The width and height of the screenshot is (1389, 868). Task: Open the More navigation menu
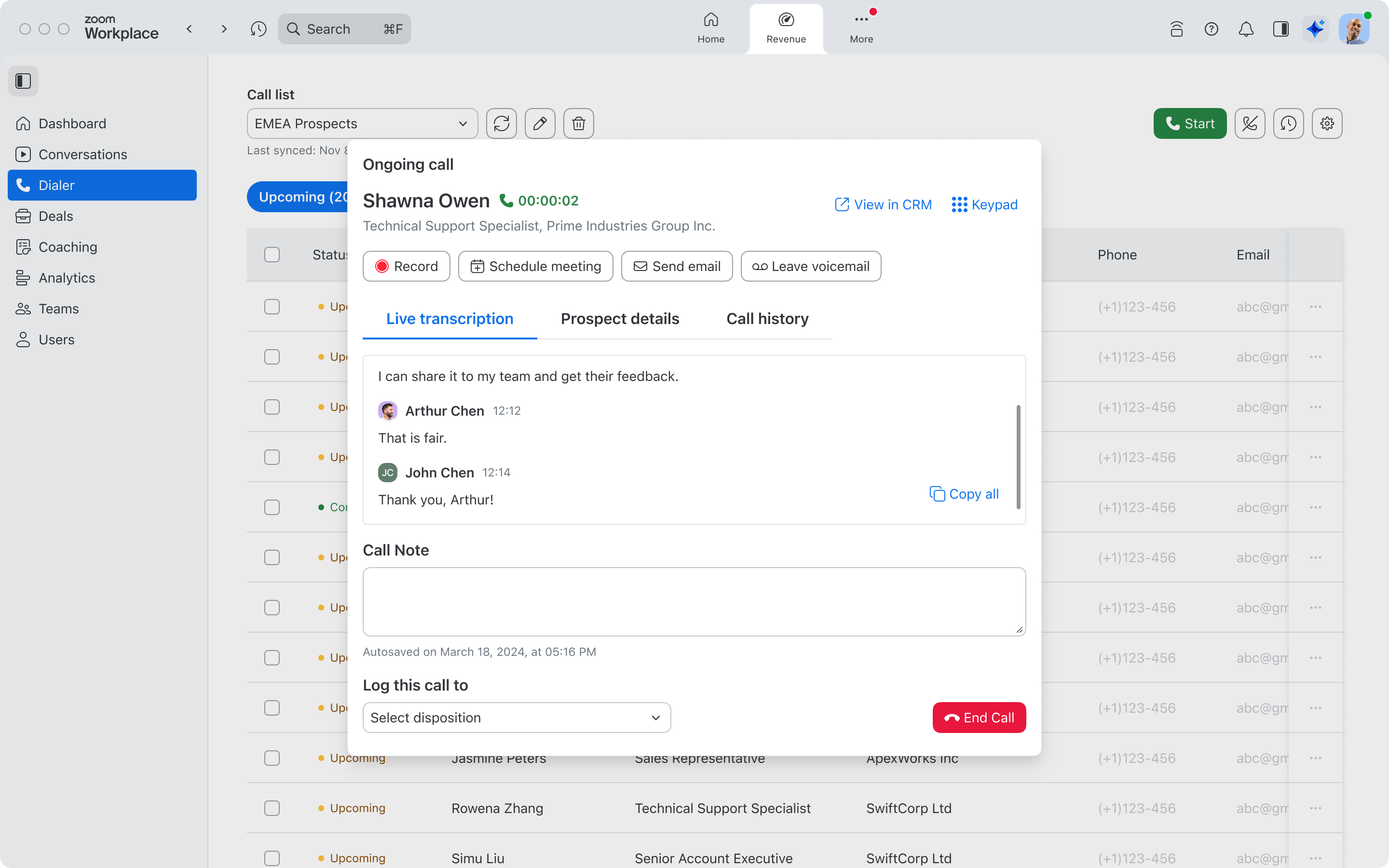(860, 27)
